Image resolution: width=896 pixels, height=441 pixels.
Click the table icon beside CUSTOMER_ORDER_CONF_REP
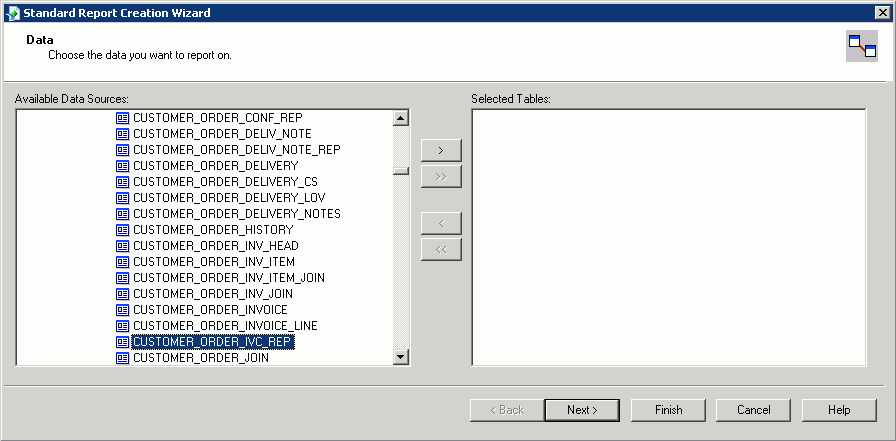(123, 118)
